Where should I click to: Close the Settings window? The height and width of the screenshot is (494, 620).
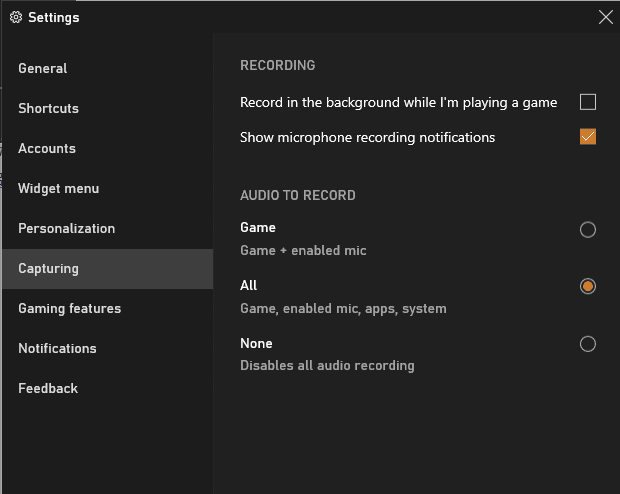click(x=605, y=17)
